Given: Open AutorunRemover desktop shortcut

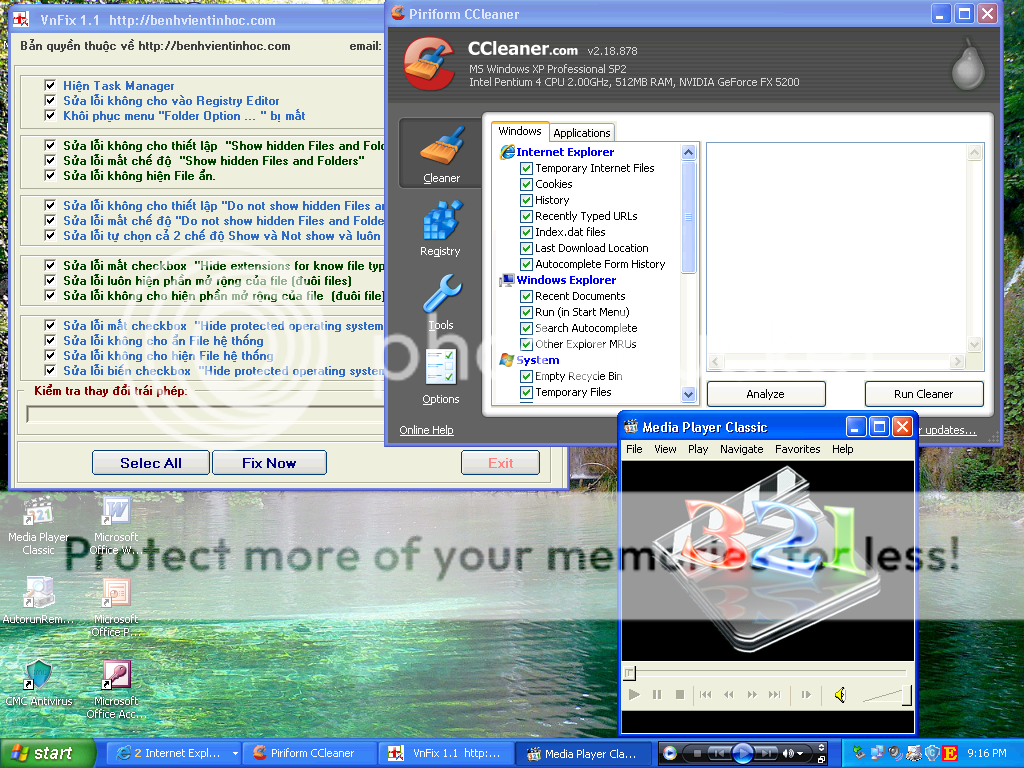Looking at the screenshot, I should coord(38,601).
